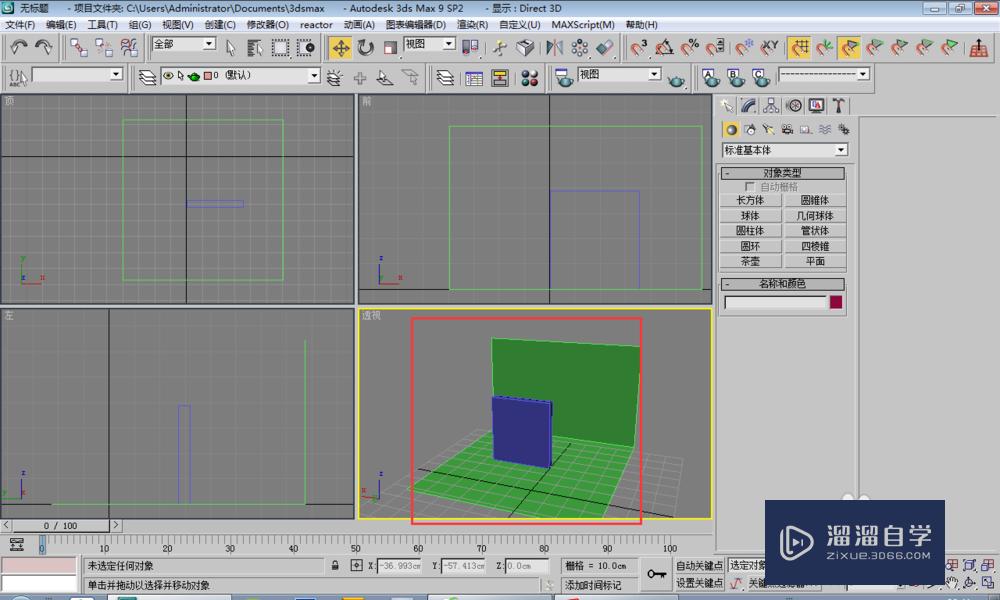
Task: Click the 球体 sphere button
Action: point(751,216)
